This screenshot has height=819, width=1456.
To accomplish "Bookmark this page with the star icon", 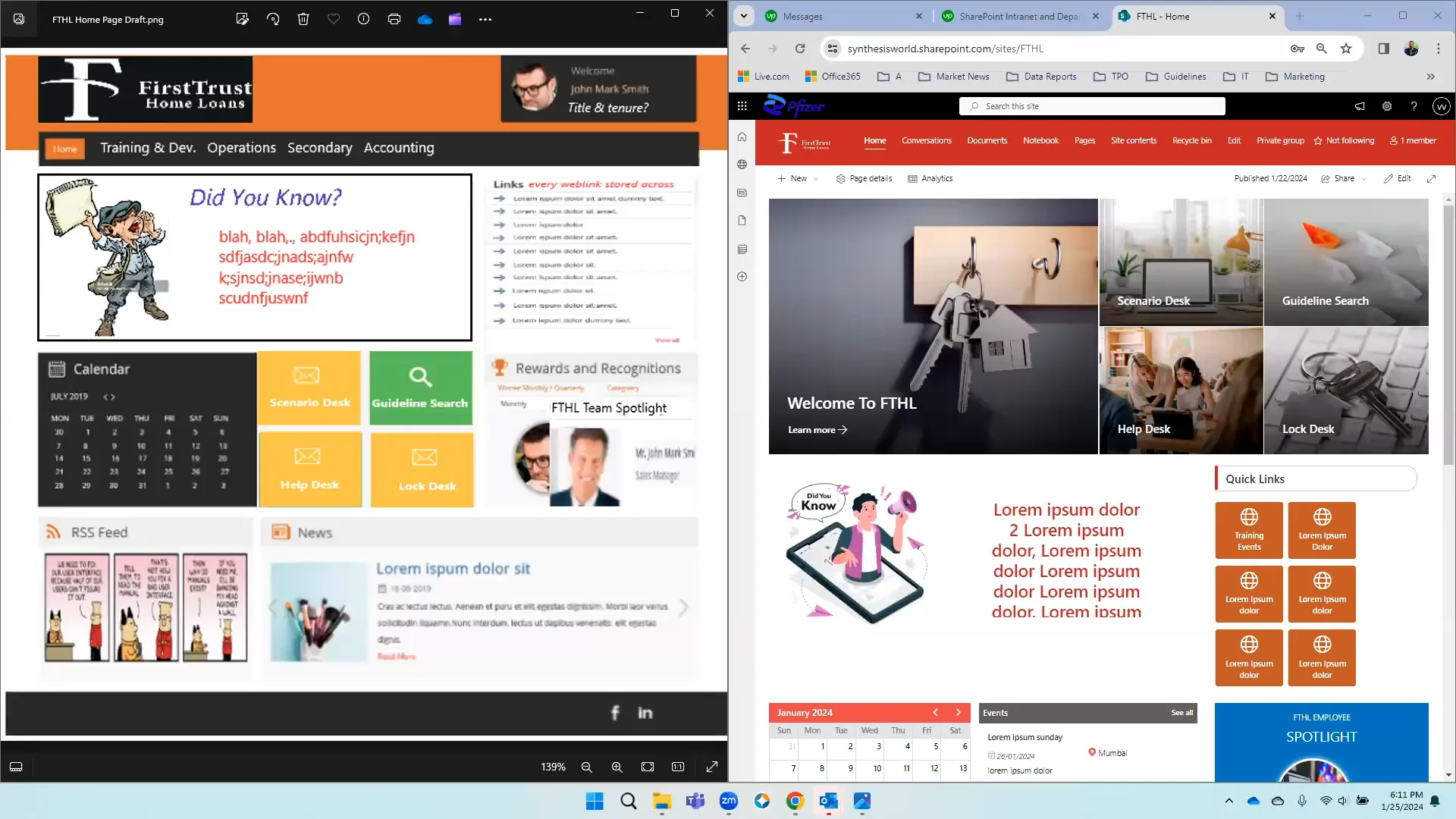I will pos(1346,49).
